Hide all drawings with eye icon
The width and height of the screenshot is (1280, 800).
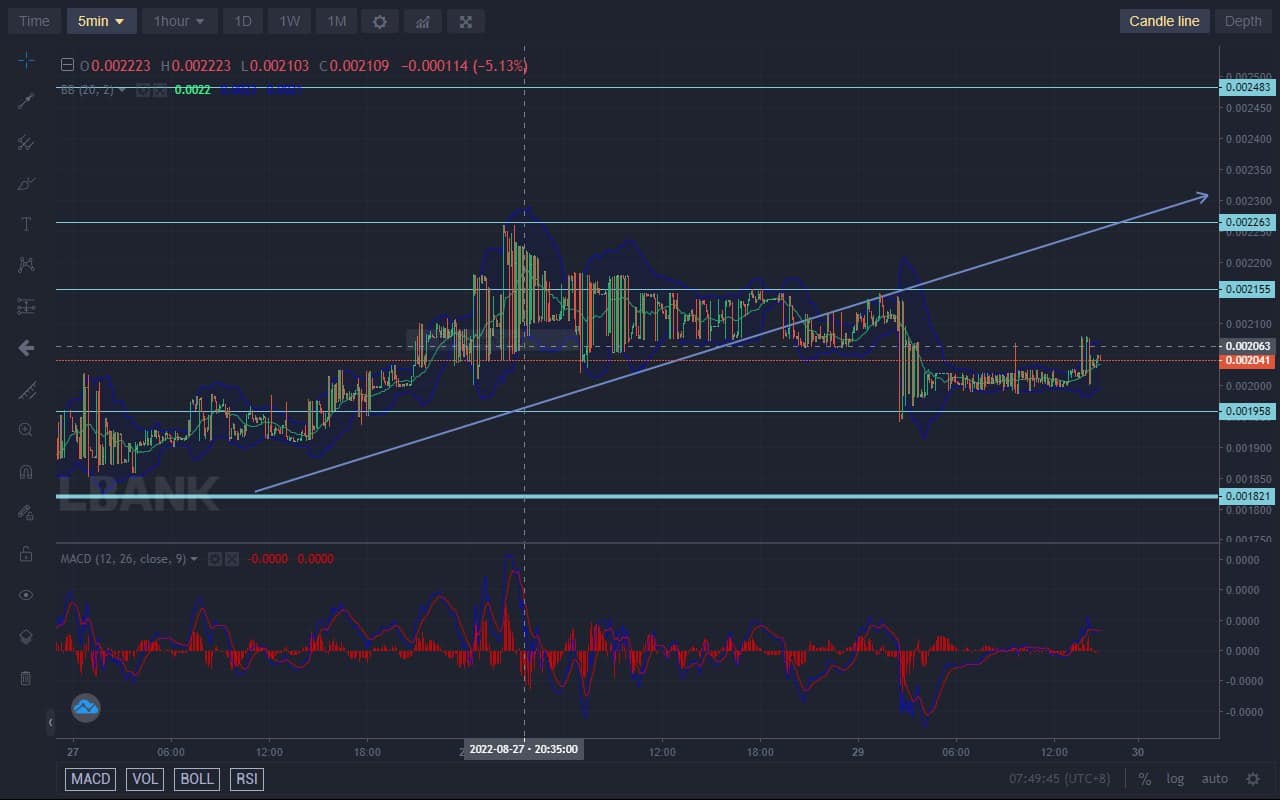26,595
